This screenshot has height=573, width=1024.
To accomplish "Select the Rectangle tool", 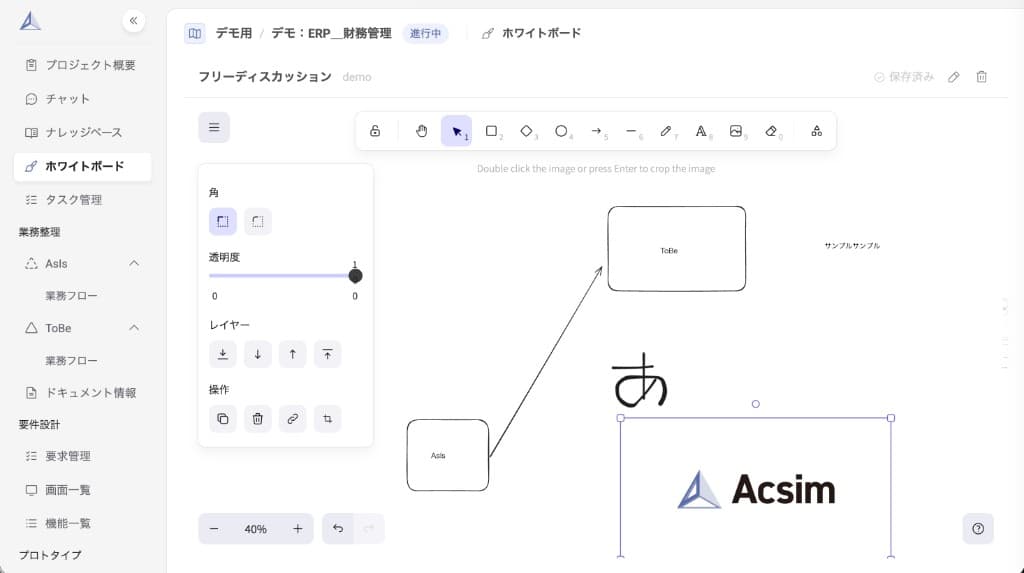I will 492,131.
